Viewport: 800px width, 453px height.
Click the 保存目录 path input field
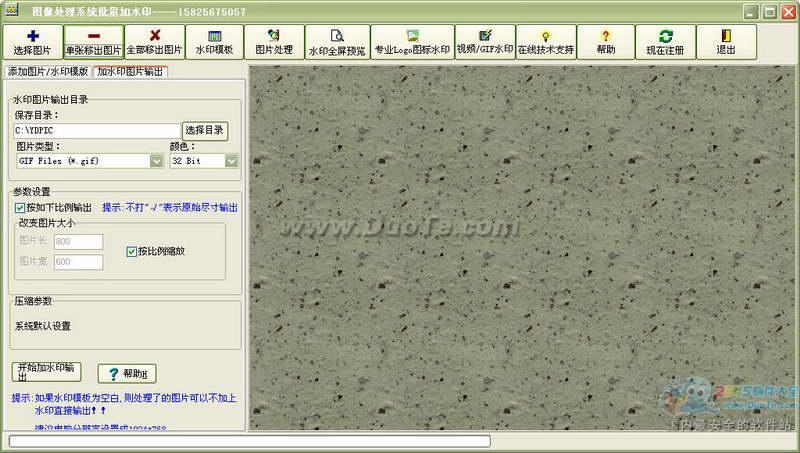point(96,131)
